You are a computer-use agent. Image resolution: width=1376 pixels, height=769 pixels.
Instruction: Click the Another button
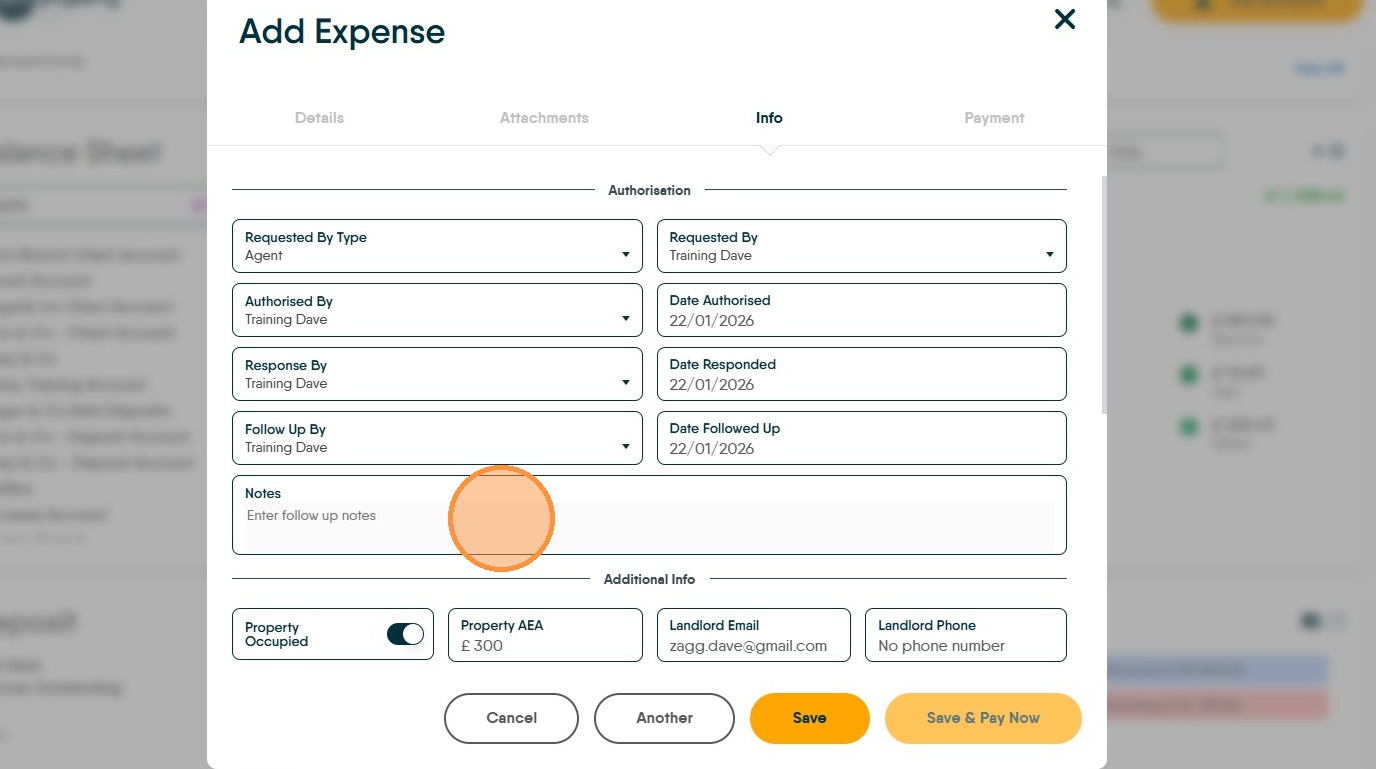[x=664, y=718]
